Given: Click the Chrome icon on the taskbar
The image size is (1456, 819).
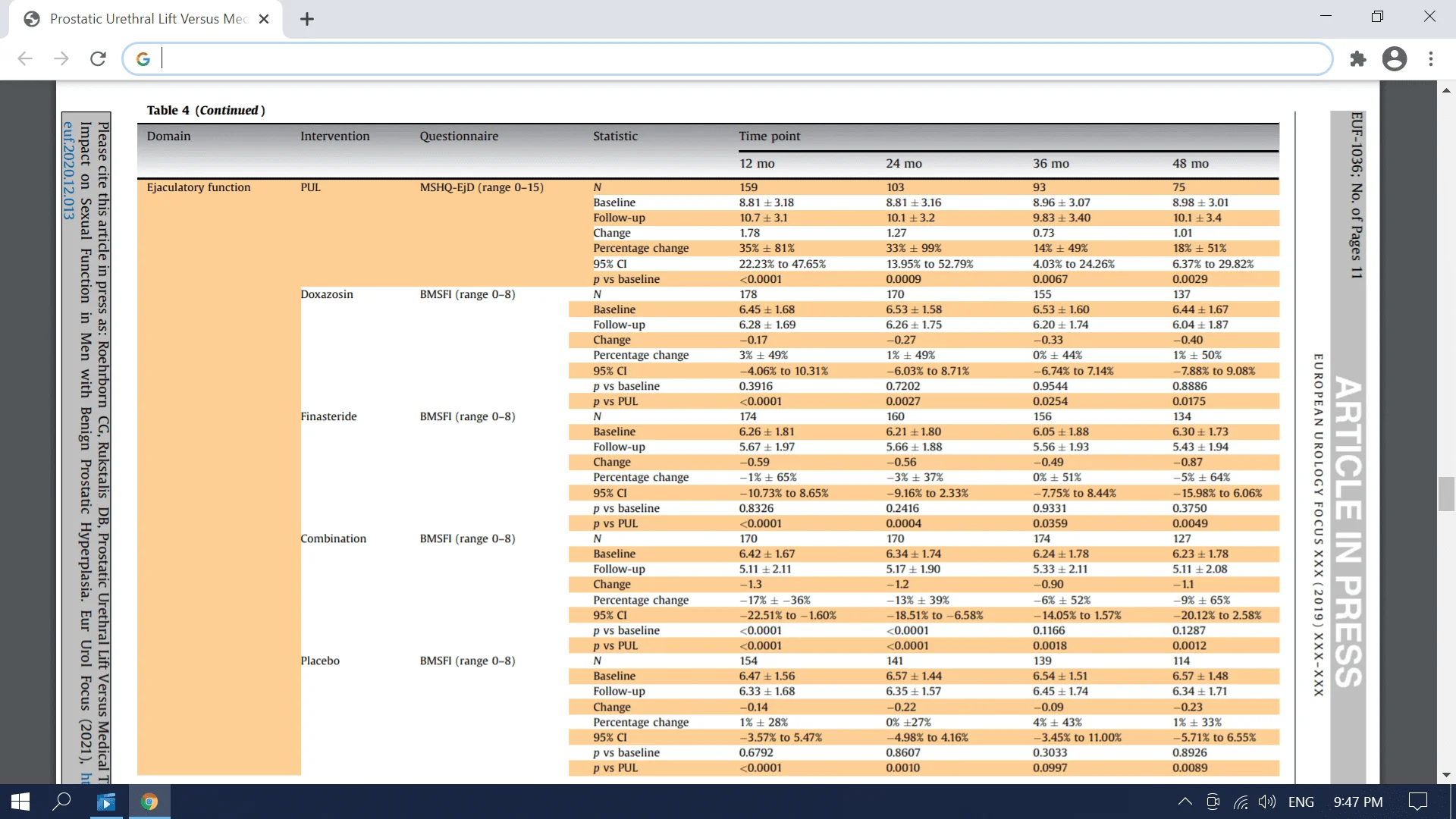Looking at the screenshot, I should pos(149,802).
